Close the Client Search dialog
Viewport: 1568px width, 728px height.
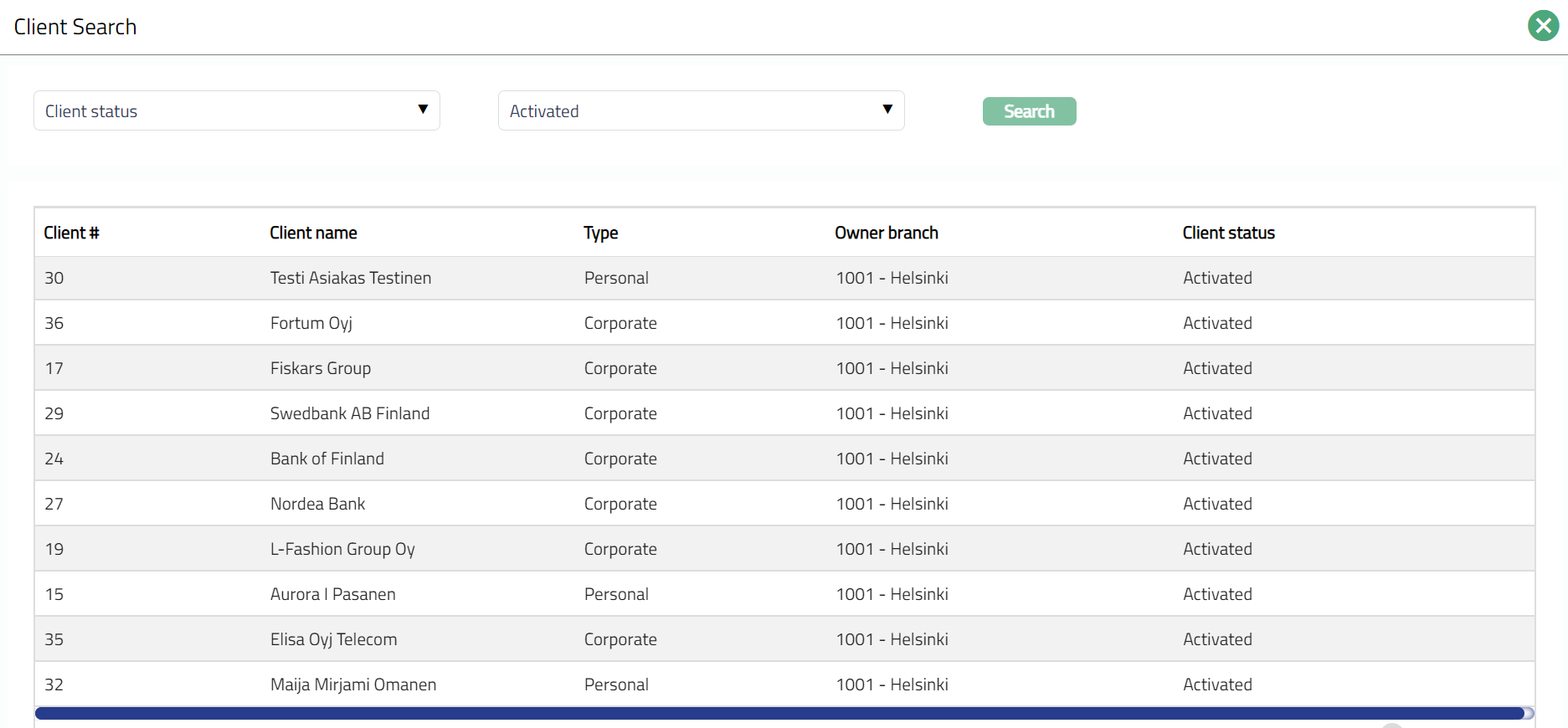(1543, 26)
